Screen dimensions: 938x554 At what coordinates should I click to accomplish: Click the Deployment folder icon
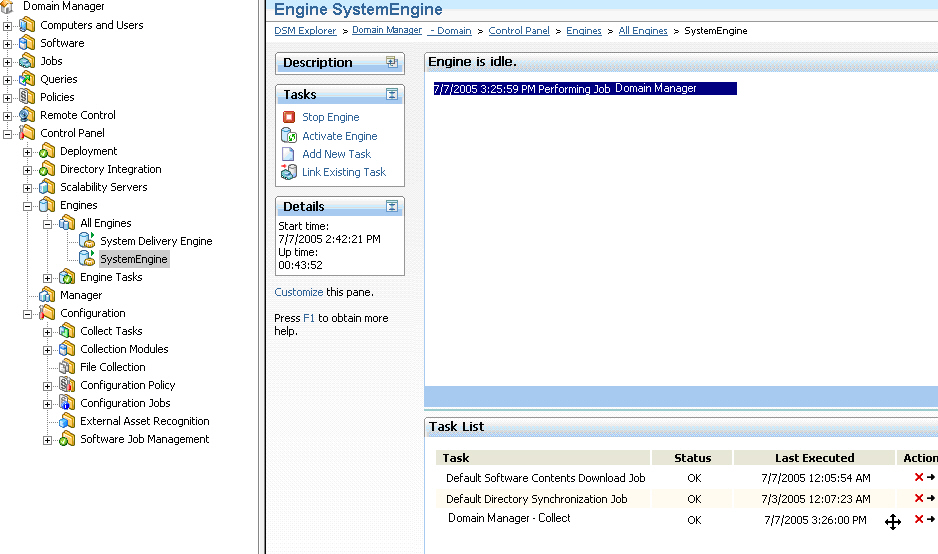pos(47,151)
